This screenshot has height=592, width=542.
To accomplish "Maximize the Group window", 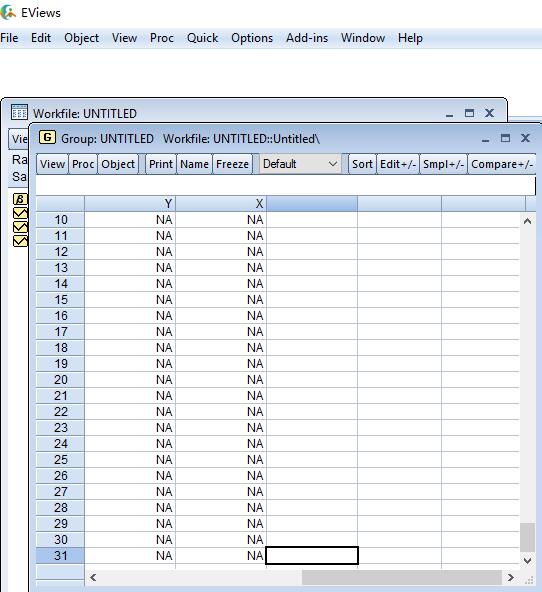I will click(505, 138).
